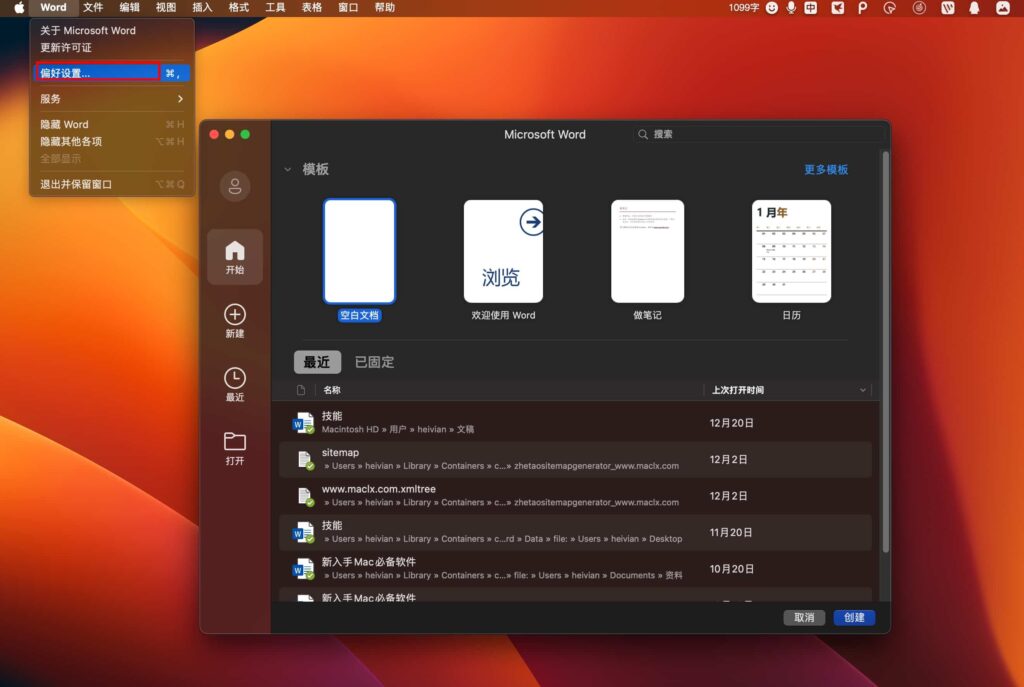This screenshot has height=687, width=1024.
Task: Expand the 服务 submenu arrow
Action: (x=180, y=99)
